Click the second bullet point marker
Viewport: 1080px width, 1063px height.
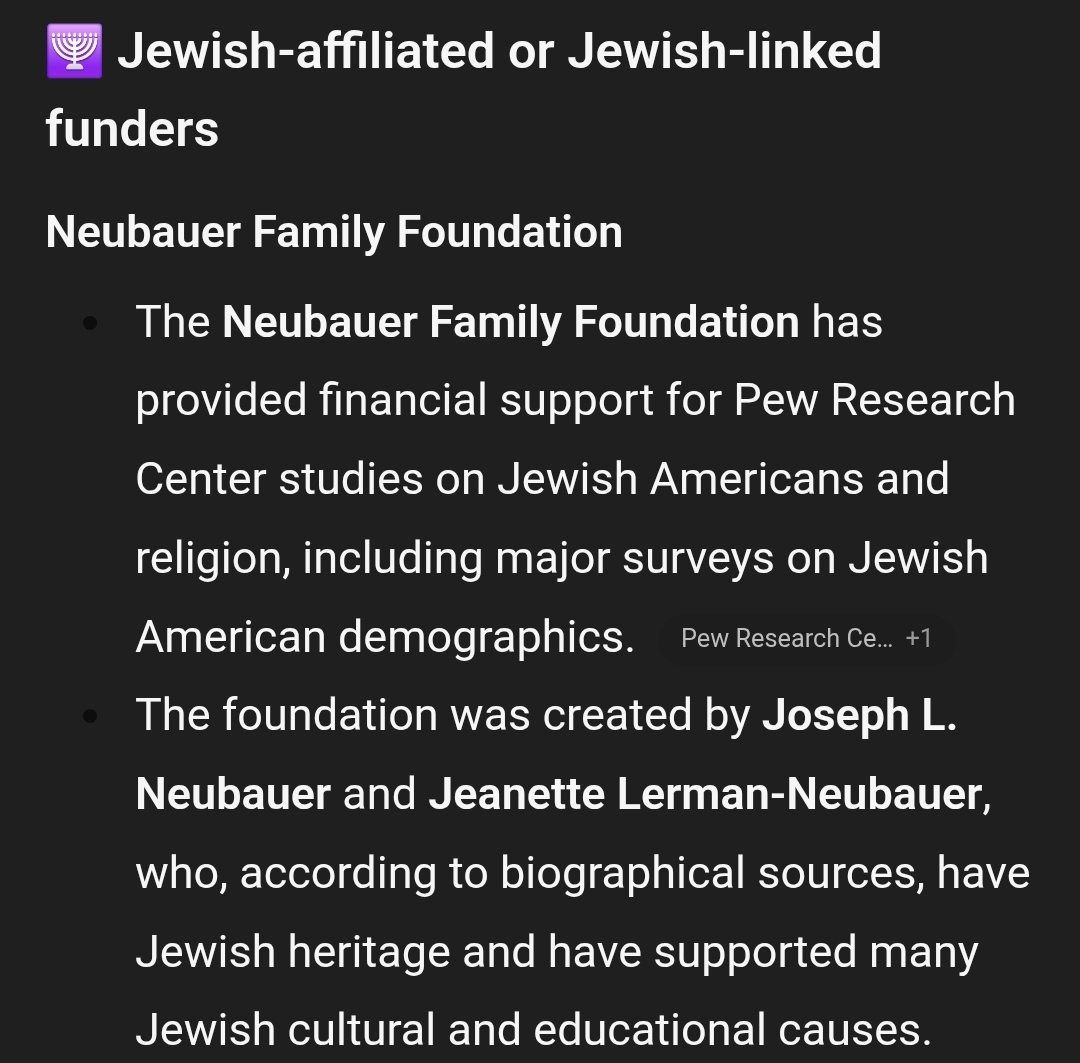92,716
